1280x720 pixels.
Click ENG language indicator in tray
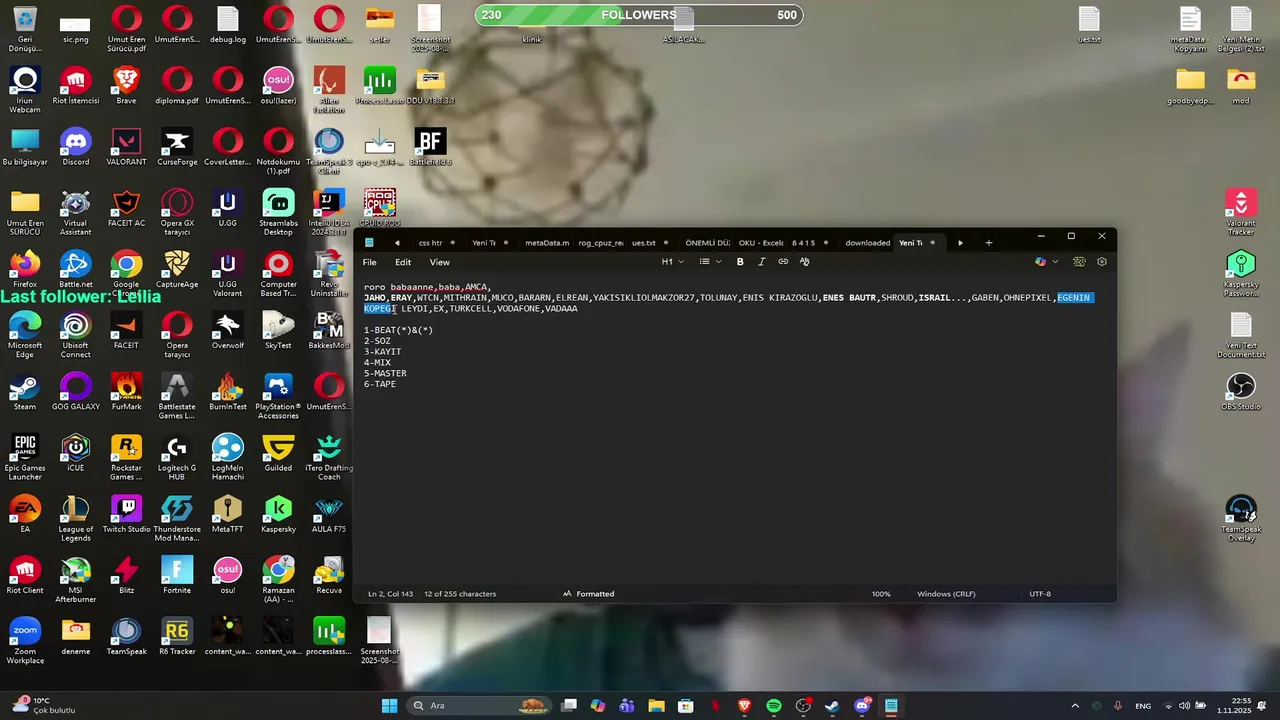pos(1143,706)
